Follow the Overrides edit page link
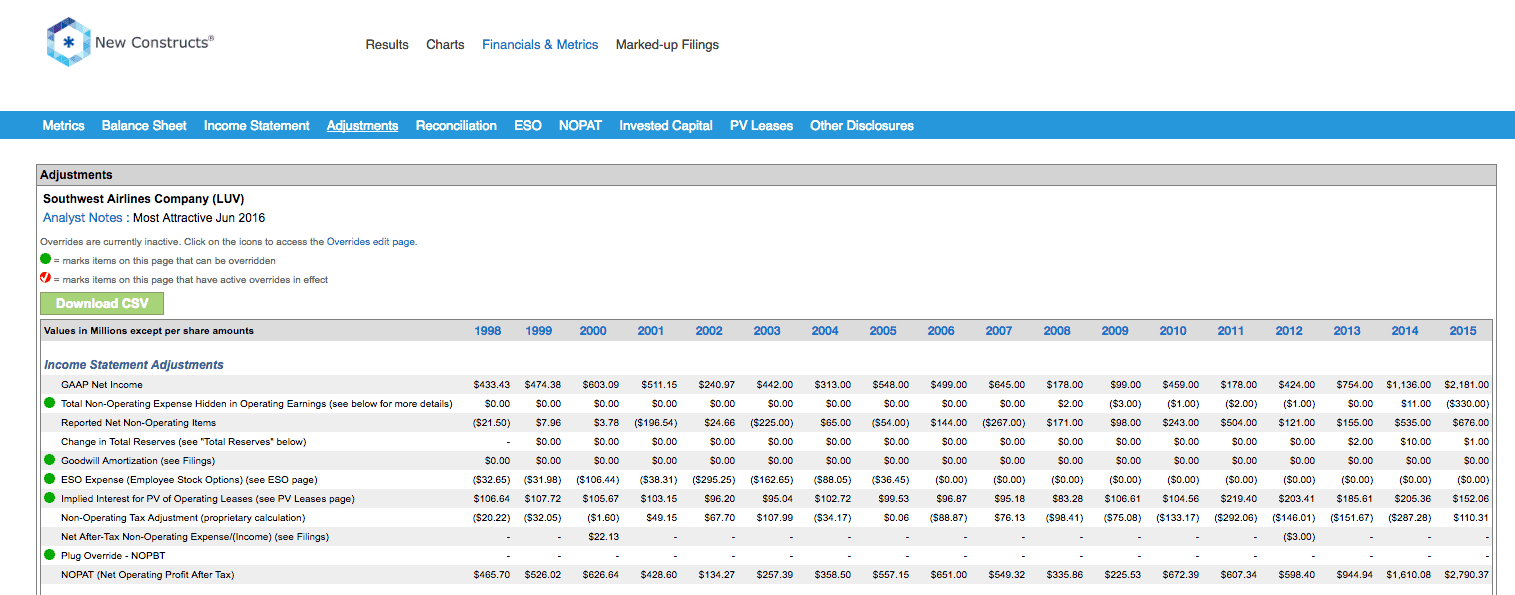The height and width of the screenshot is (595, 1515). (x=371, y=241)
